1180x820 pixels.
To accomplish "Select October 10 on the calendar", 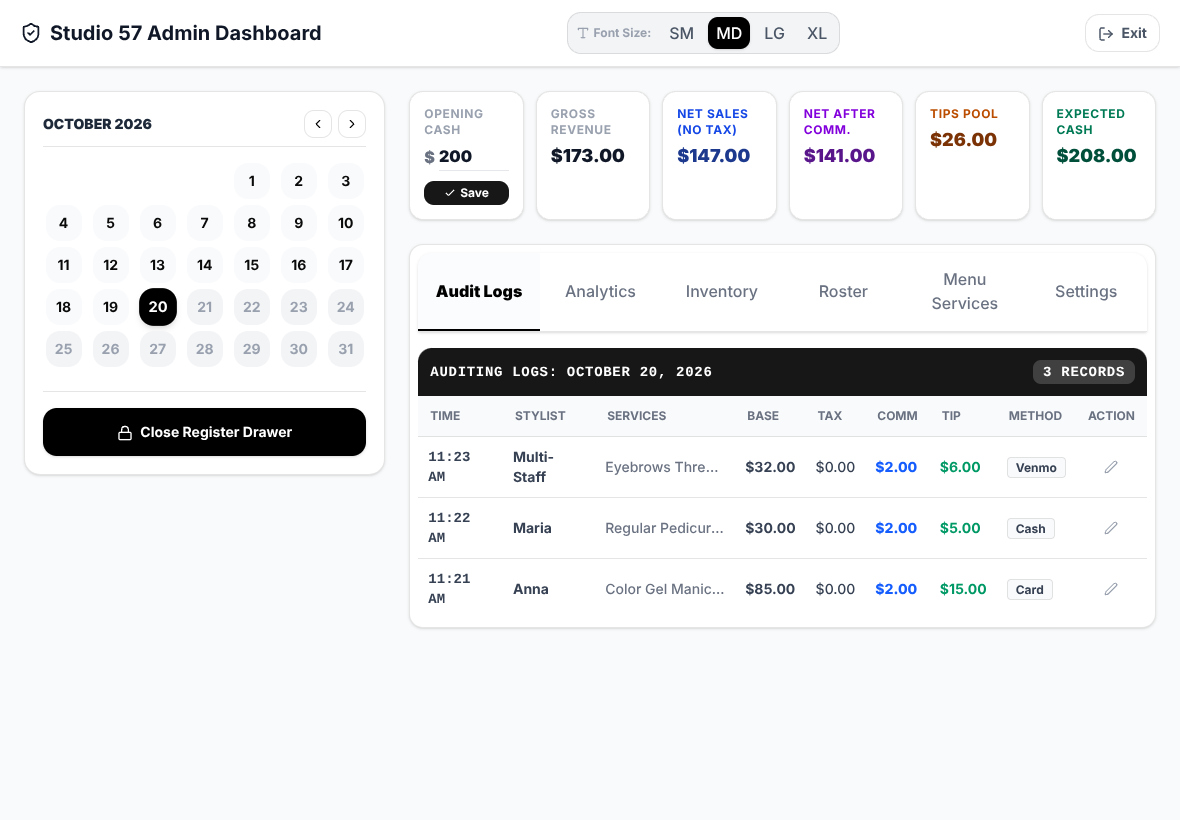I will pyautogui.click(x=345, y=223).
